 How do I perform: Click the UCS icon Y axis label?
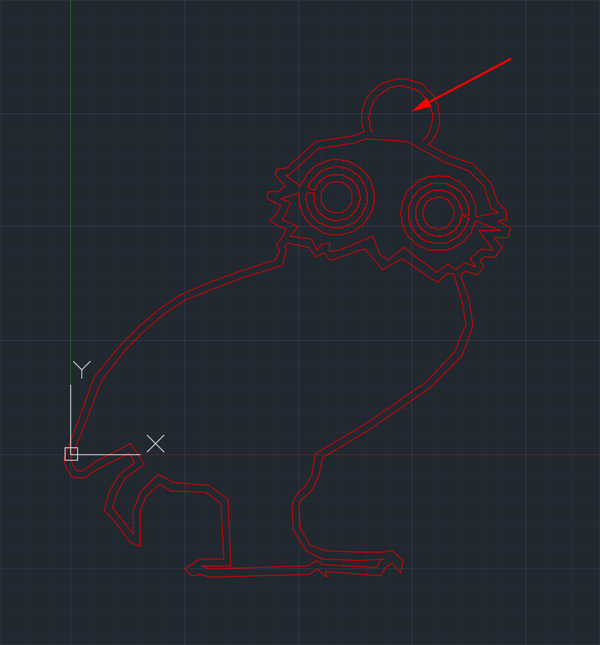point(81,369)
